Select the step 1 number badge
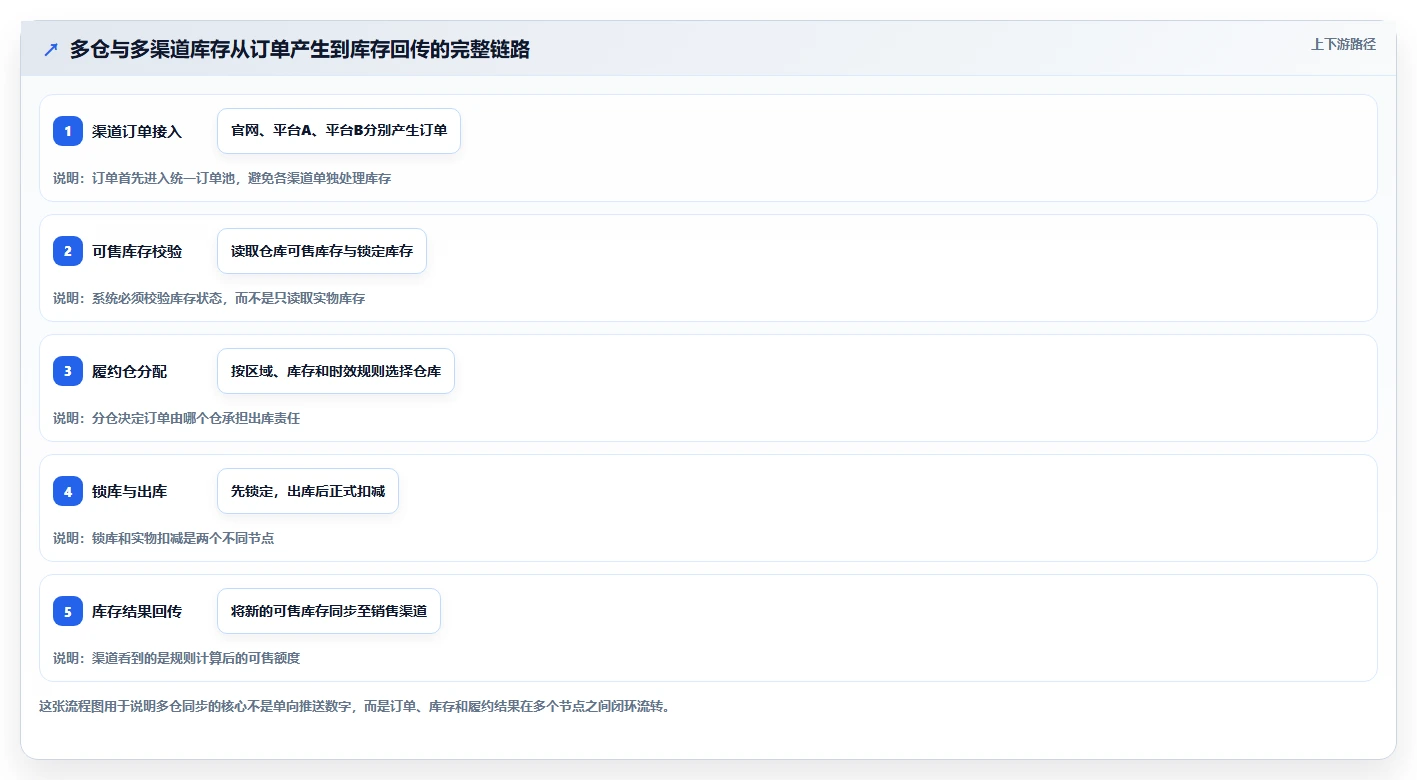1417x780 pixels. point(68,131)
